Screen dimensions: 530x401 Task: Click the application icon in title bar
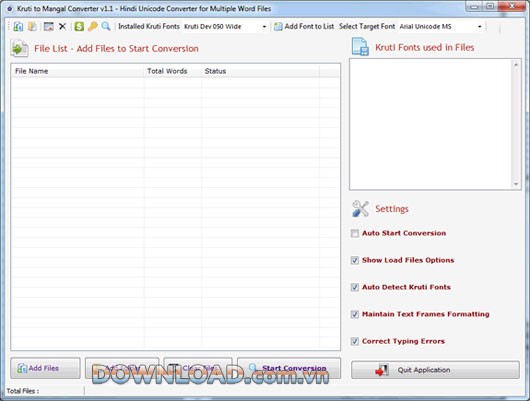pos(10,9)
